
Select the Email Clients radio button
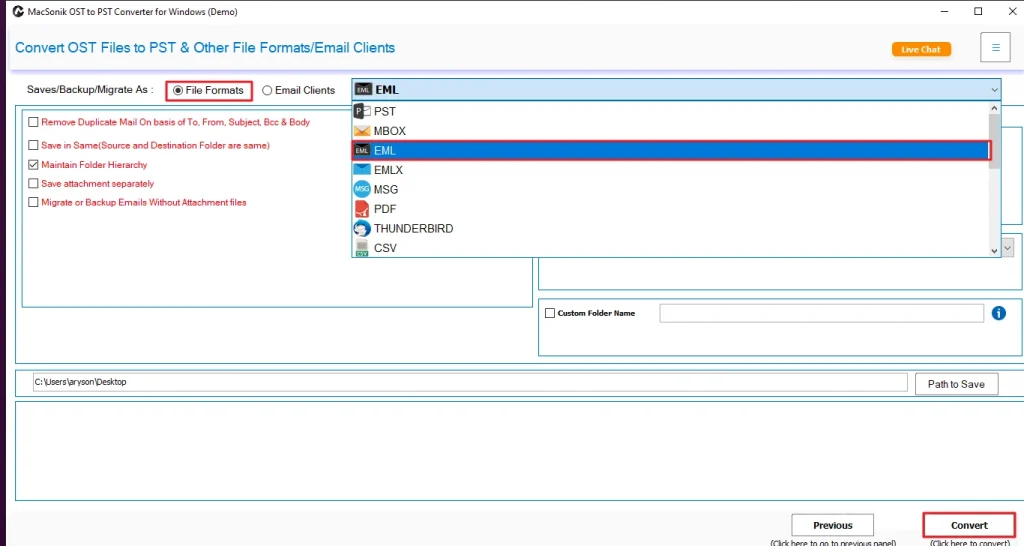(267, 90)
